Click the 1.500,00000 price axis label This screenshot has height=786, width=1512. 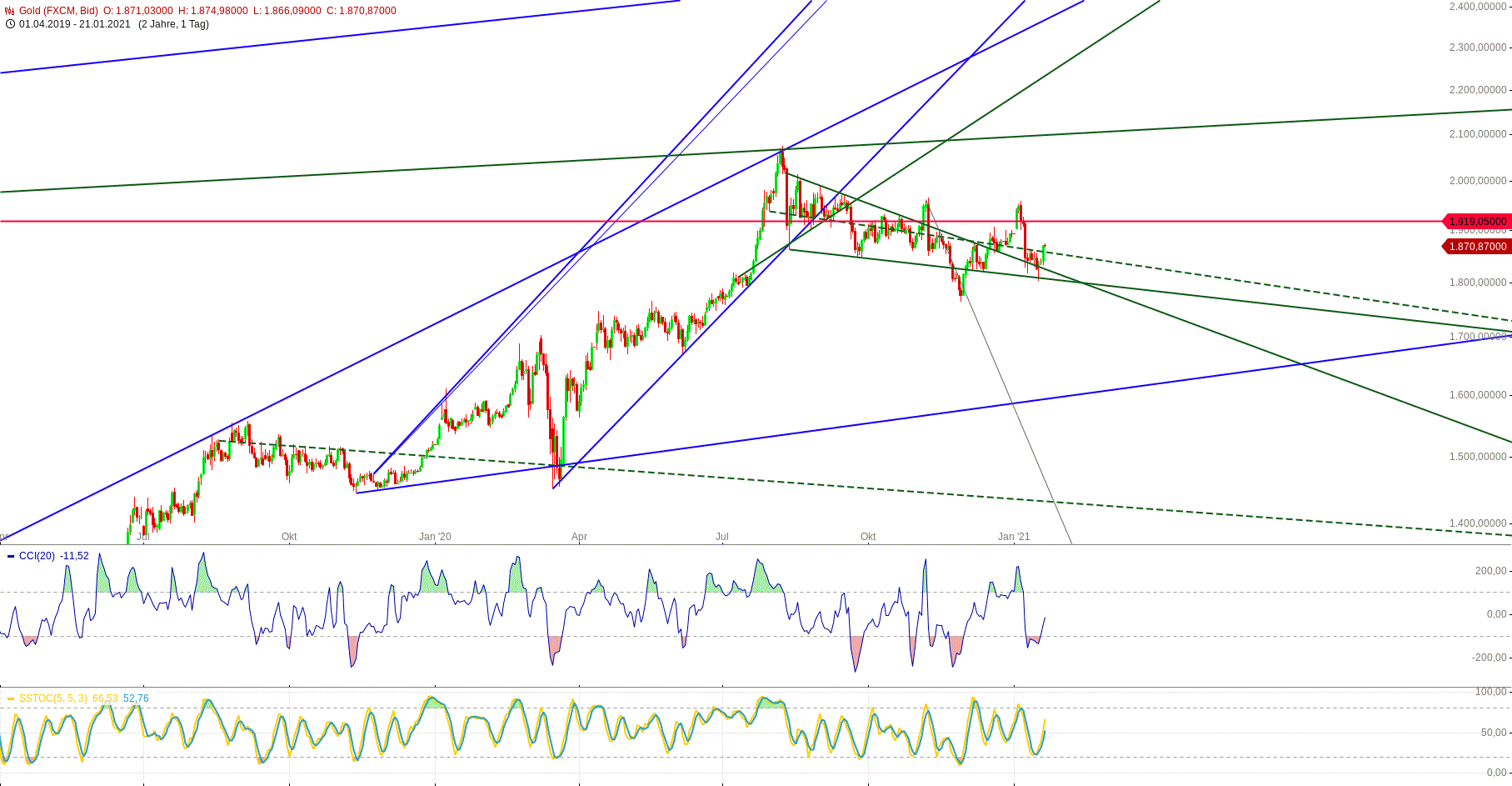coord(1478,457)
